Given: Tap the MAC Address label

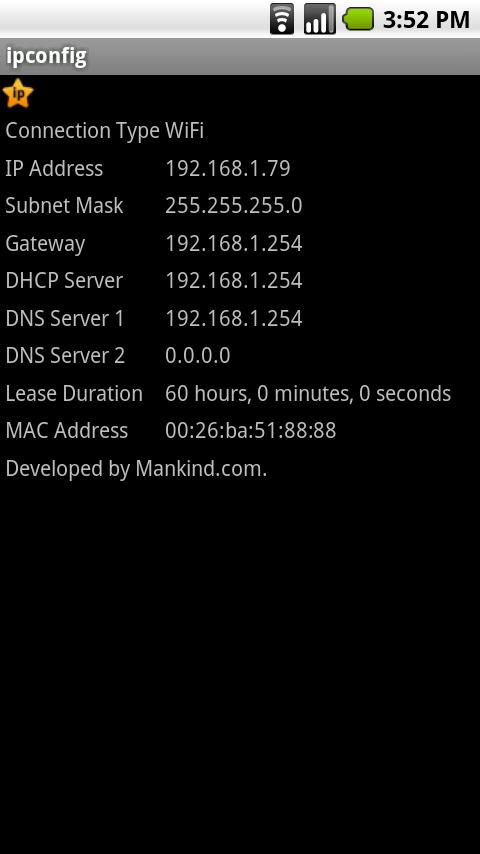Looking at the screenshot, I should 66,431.
